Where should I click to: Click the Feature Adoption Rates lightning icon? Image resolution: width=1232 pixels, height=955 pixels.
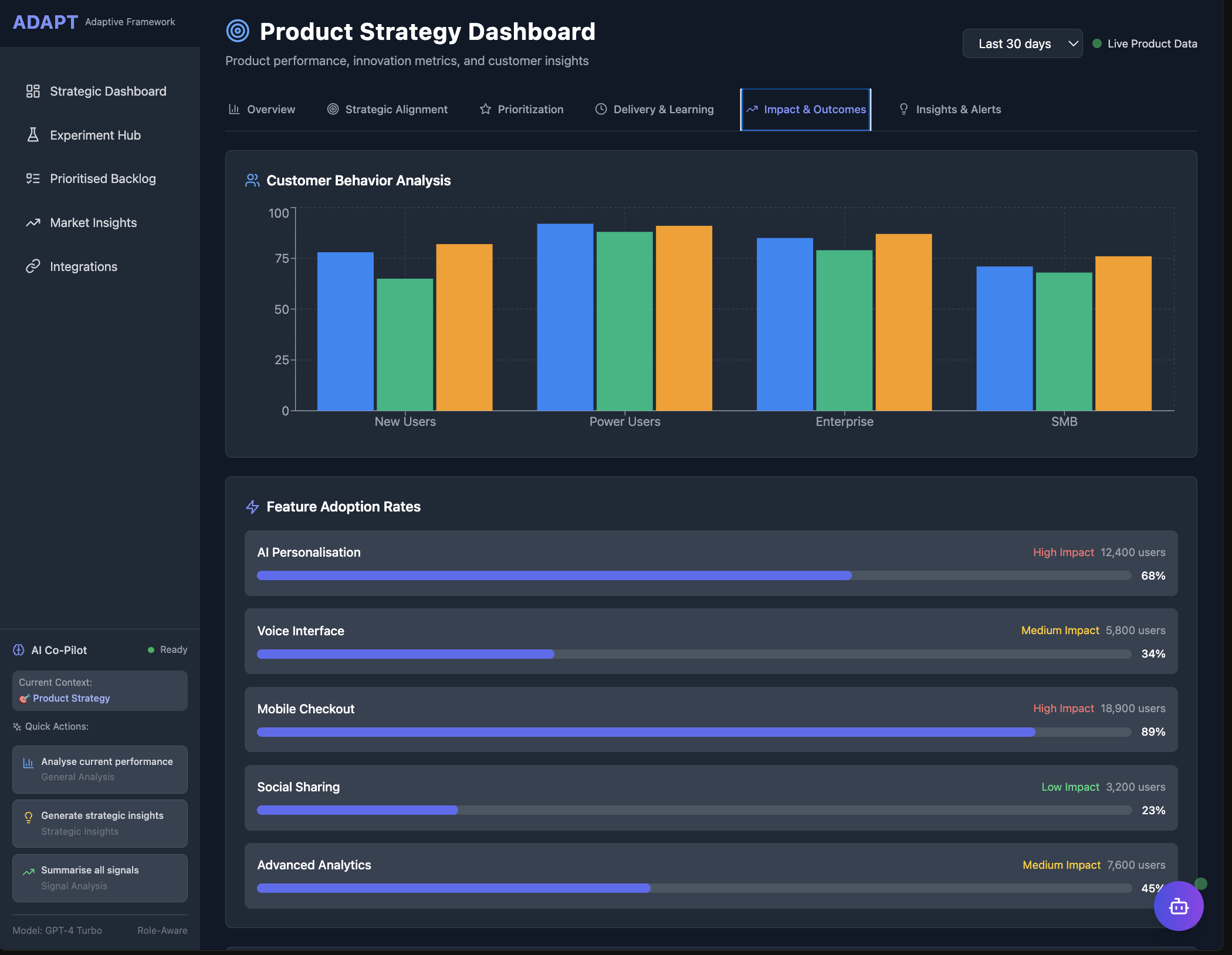(252, 507)
